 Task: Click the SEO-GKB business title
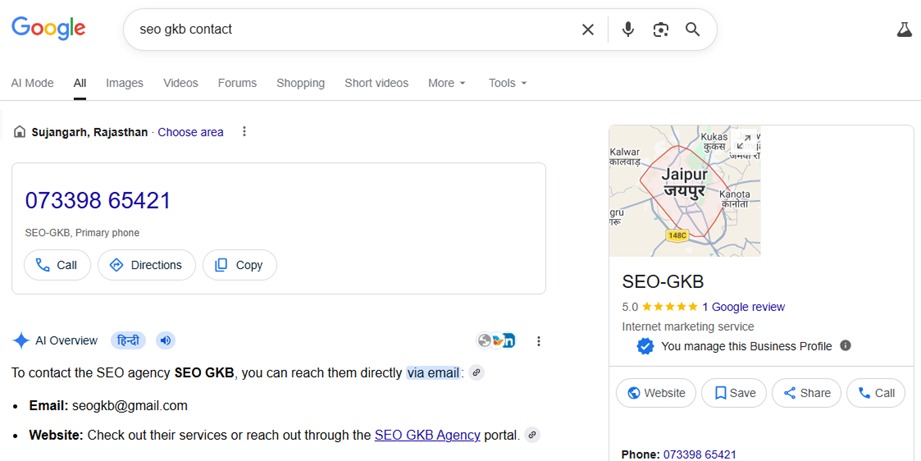click(x=663, y=282)
